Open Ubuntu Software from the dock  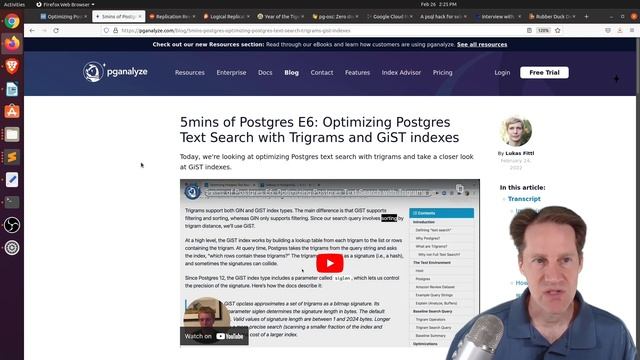pyautogui.click(x=12, y=111)
